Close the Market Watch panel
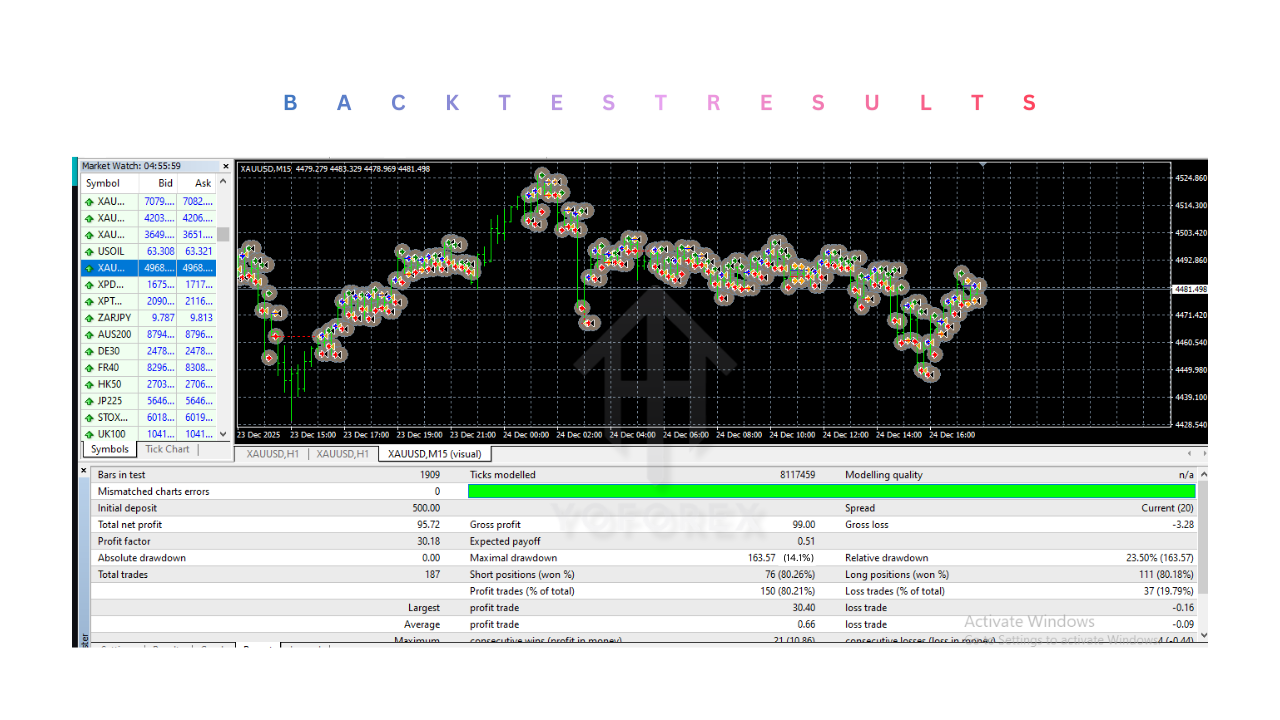This screenshot has height=720, width=1280. [x=225, y=166]
